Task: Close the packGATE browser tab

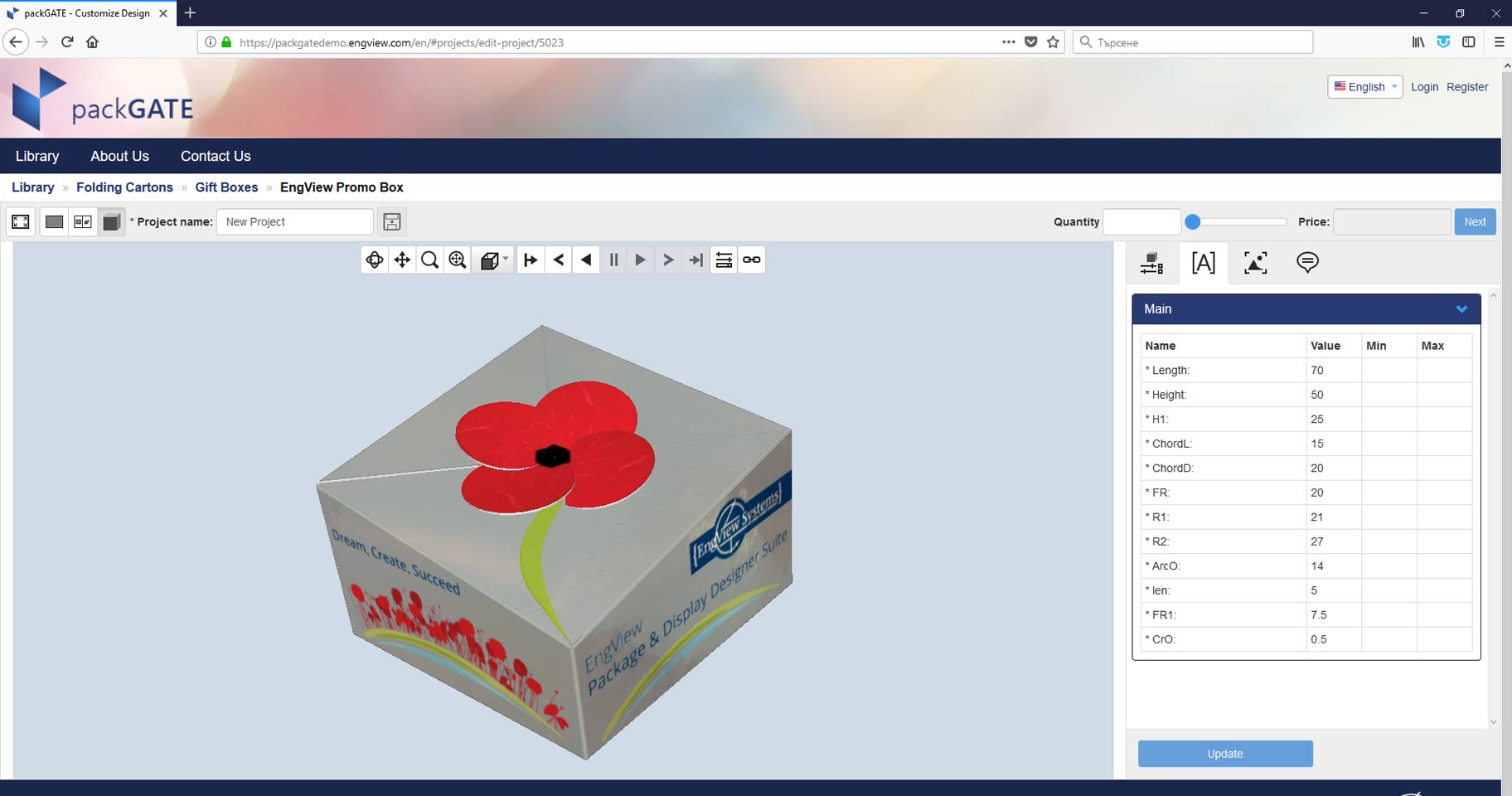Action: (163, 13)
